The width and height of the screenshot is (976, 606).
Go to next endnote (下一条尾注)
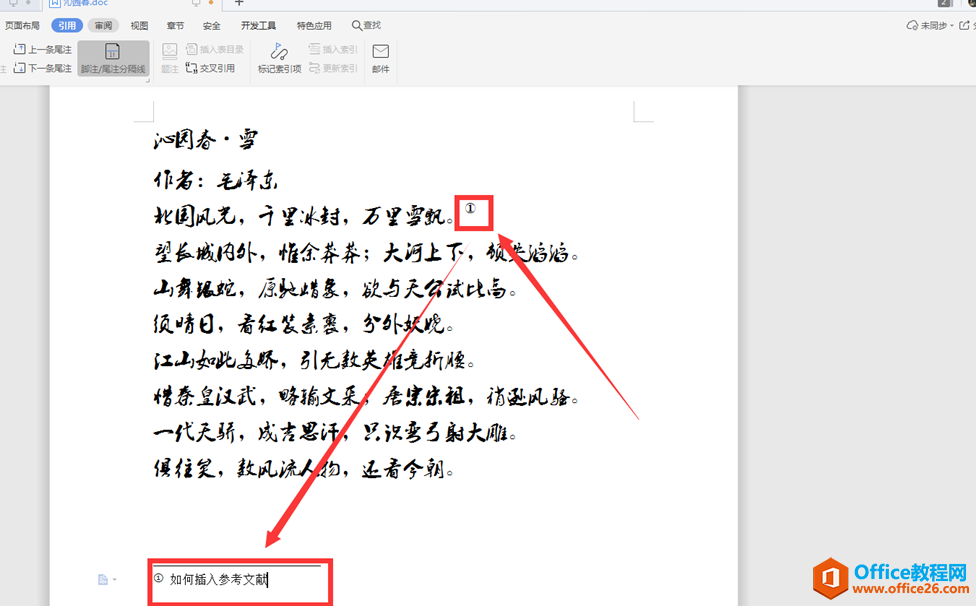[42, 68]
